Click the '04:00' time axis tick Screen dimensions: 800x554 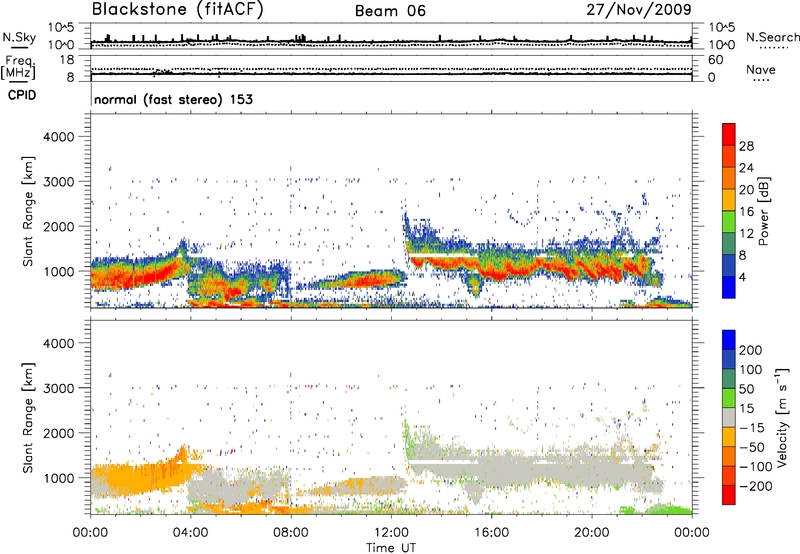click(x=191, y=533)
